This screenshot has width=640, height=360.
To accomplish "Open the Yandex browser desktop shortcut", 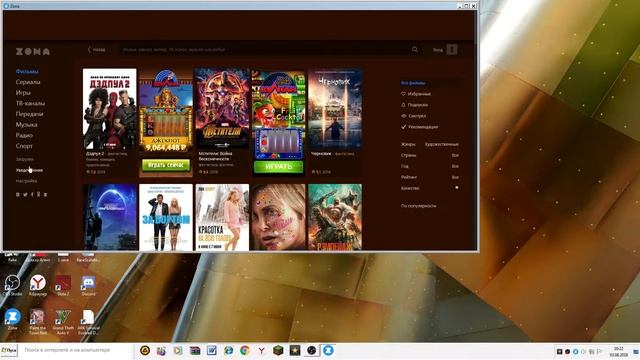I will 38,284.
